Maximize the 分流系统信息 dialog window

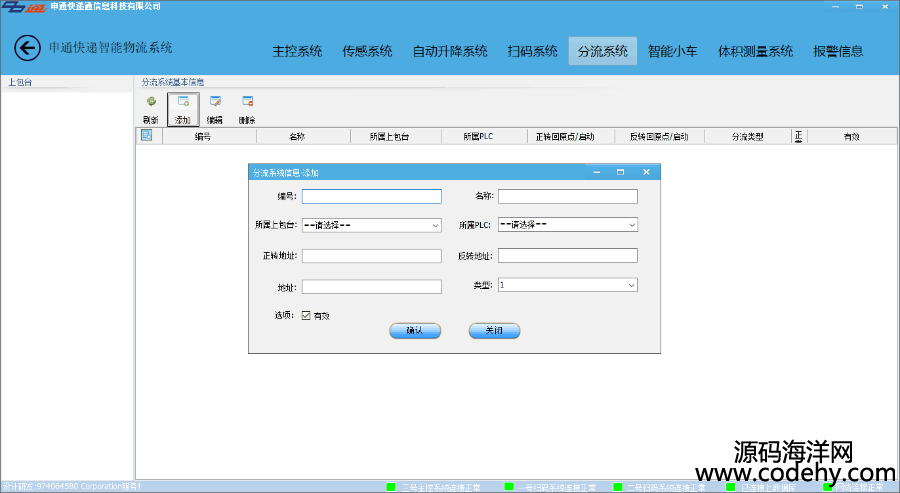point(620,173)
